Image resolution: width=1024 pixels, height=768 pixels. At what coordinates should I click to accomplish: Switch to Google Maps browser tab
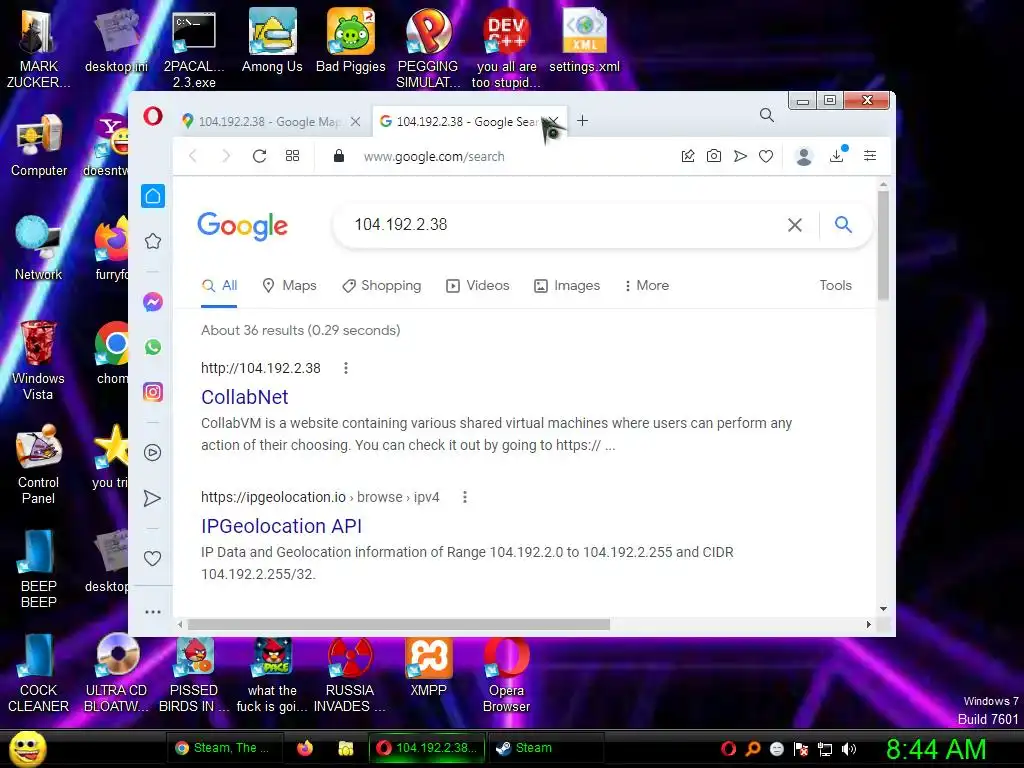click(269, 121)
